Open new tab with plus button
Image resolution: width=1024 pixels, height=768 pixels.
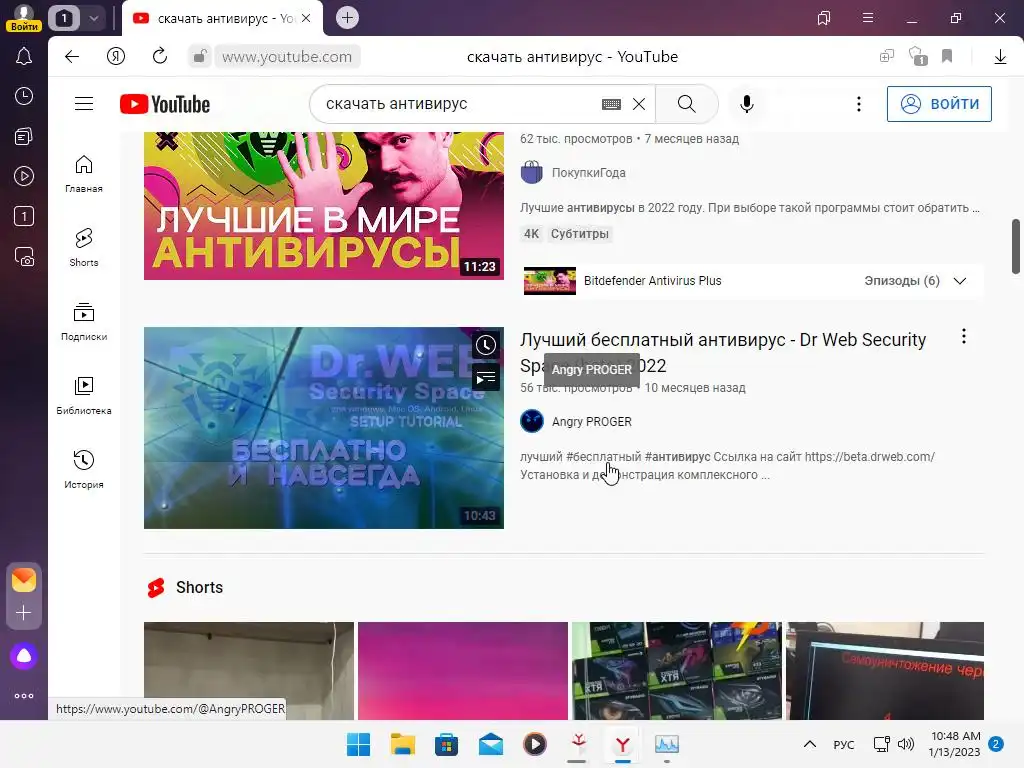pyautogui.click(x=347, y=18)
